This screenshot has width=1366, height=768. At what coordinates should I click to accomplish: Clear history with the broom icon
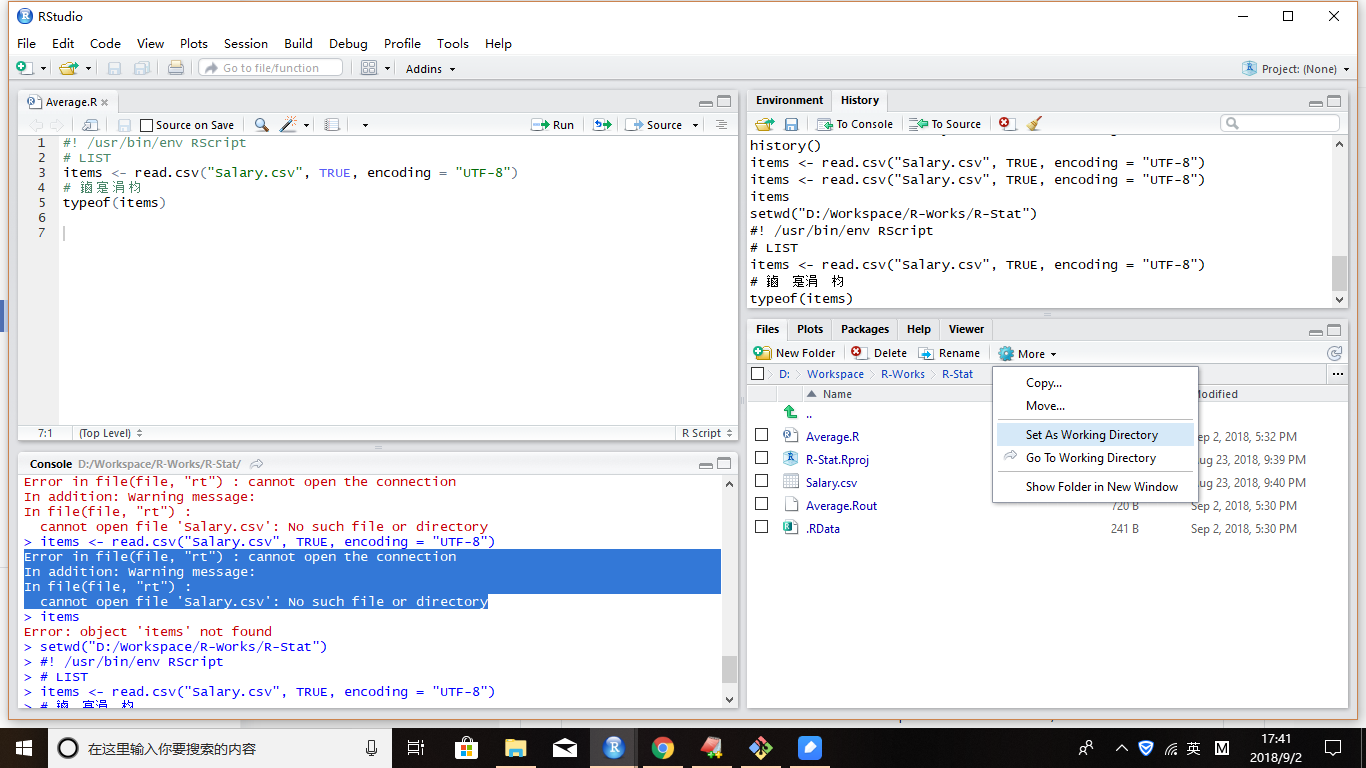point(1034,124)
